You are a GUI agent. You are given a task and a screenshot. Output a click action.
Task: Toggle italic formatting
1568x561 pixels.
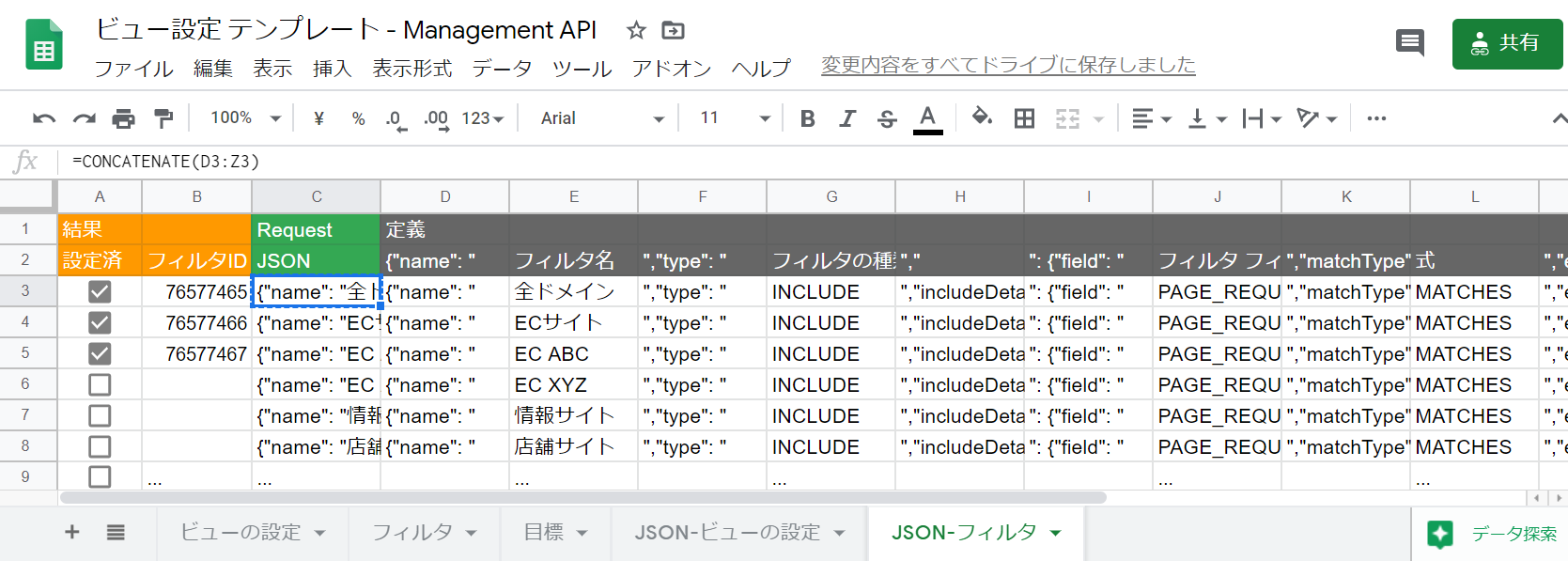(x=847, y=118)
